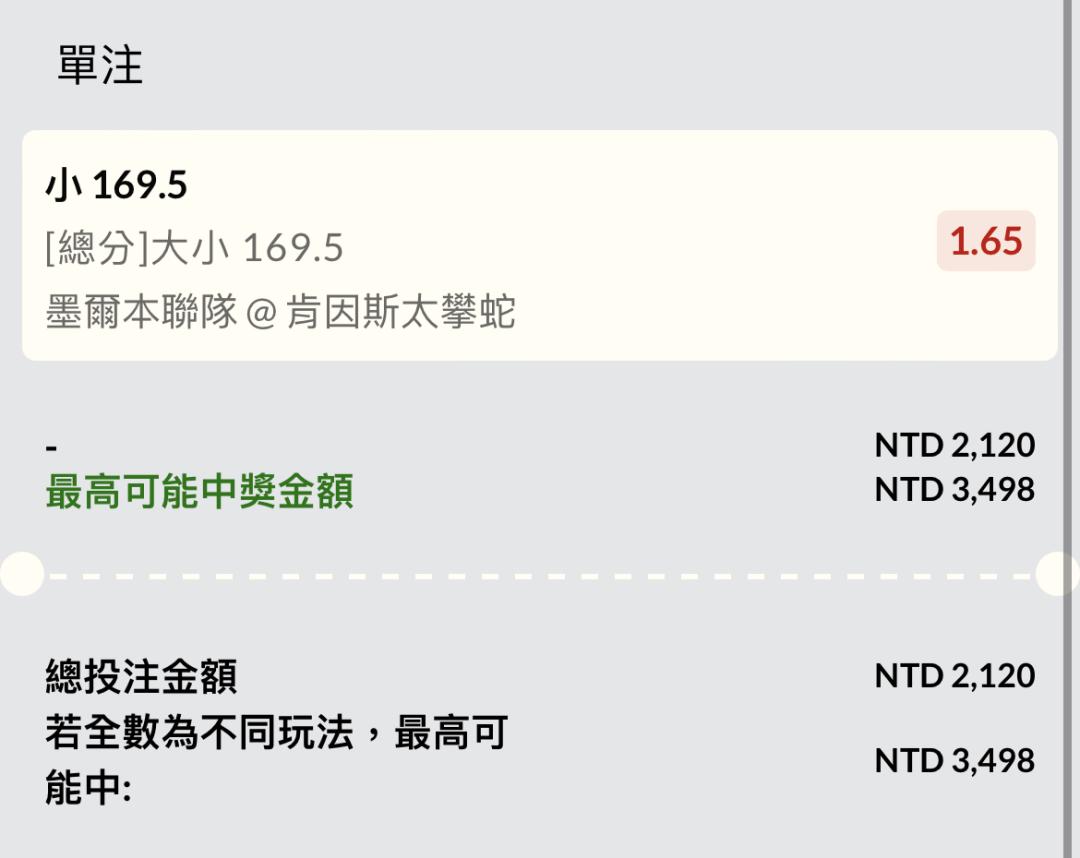The width and height of the screenshot is (1080, 858).
Task: Tap the red 1.65 odds badge
Action: 985,241
